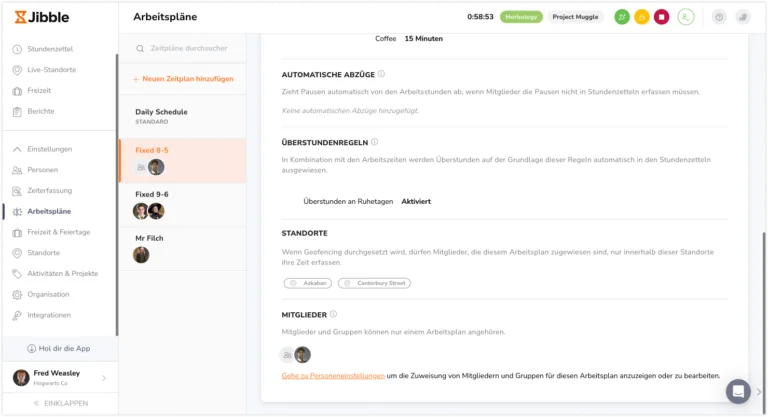Select the Mr Filch schedule

click(183, 249)
